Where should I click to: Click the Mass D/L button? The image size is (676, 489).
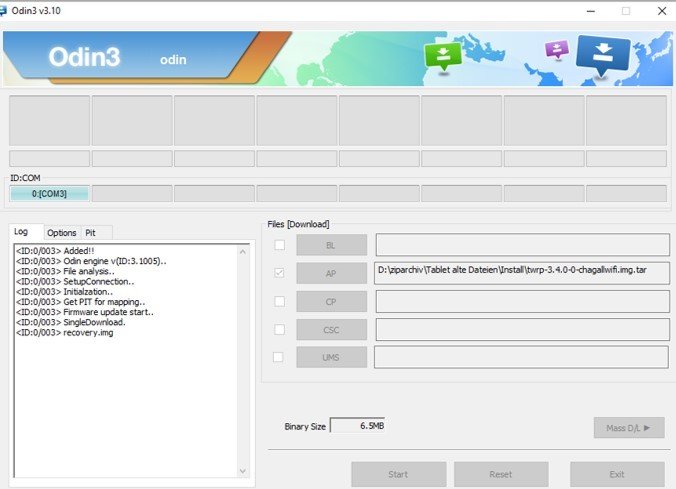[629, 428]
